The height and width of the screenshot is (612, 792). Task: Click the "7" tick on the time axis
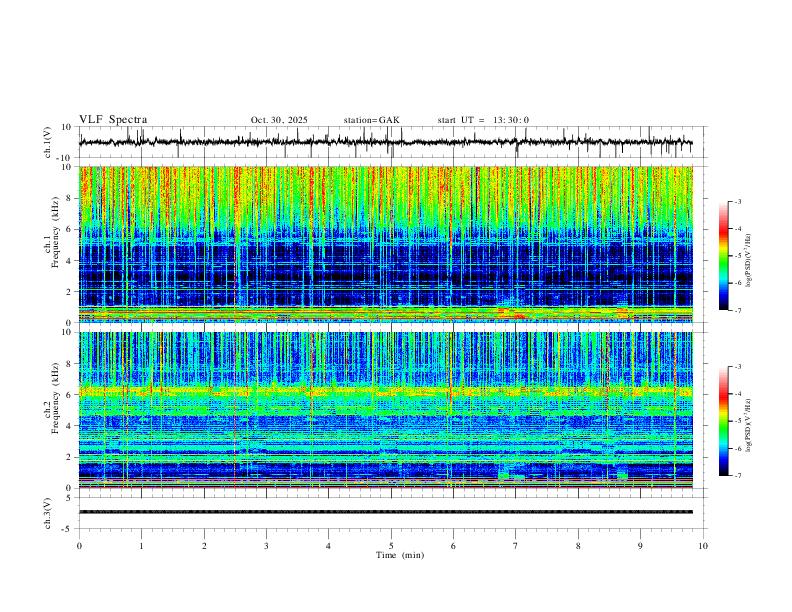(516, 546)
